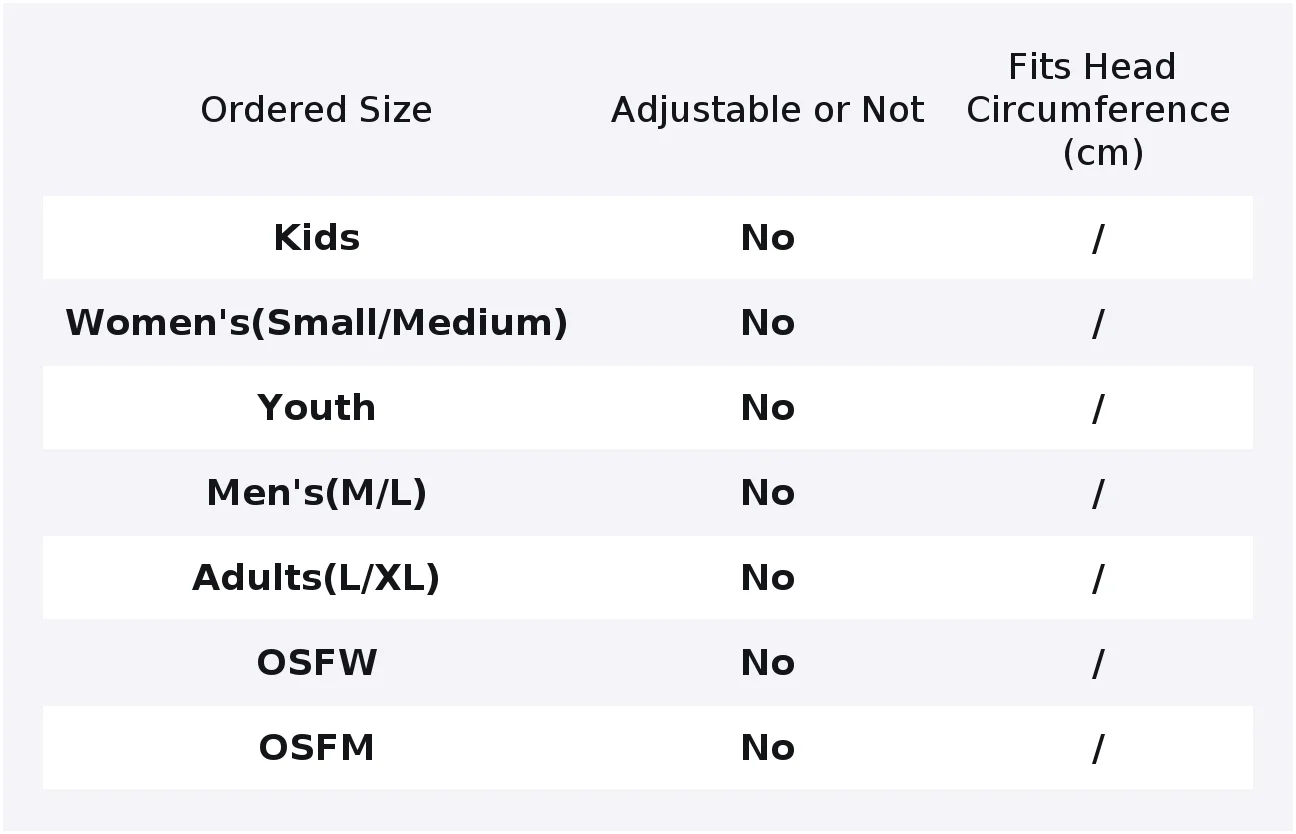Click the slash in Adults(L/XL) row
This screenshot has height=834, width=1296.
click(x=1098, y=578)
